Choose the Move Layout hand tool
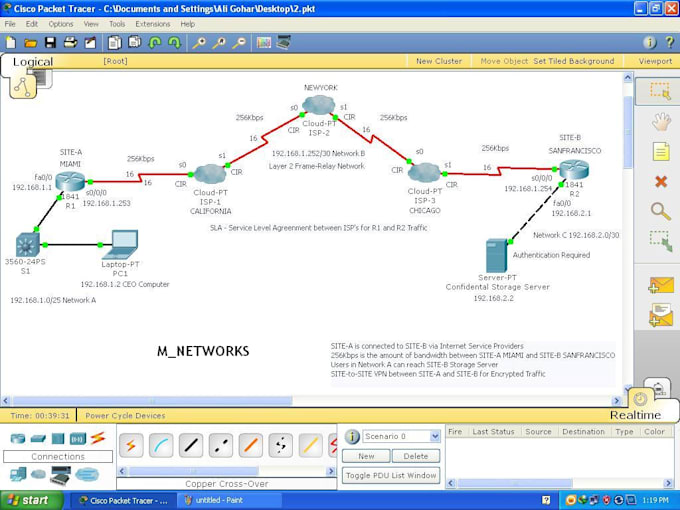Image resolution: width=680 pixels, height=510 pixels. tap(661, 122)
